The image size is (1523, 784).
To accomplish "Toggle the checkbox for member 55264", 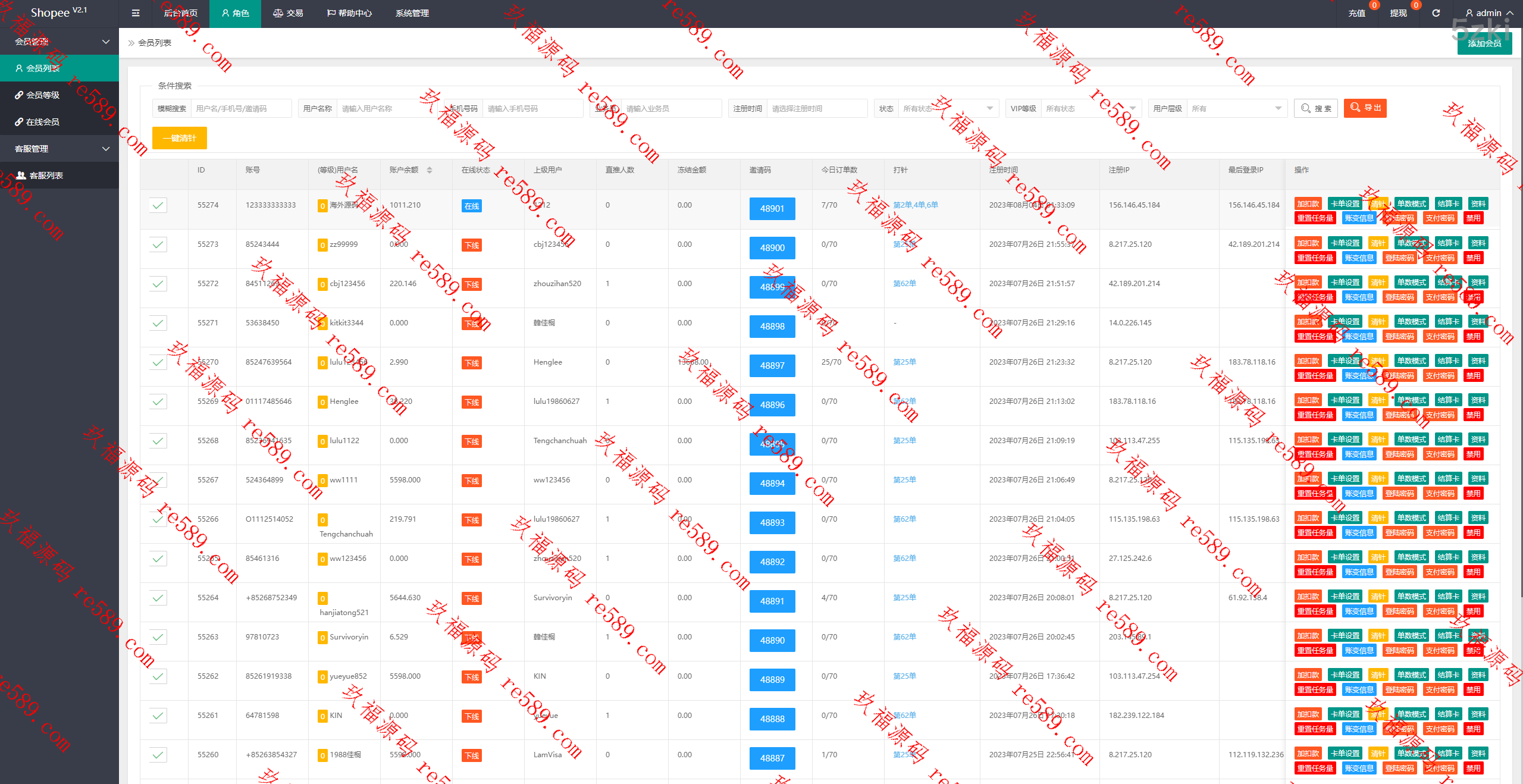I will coord(158,598).
